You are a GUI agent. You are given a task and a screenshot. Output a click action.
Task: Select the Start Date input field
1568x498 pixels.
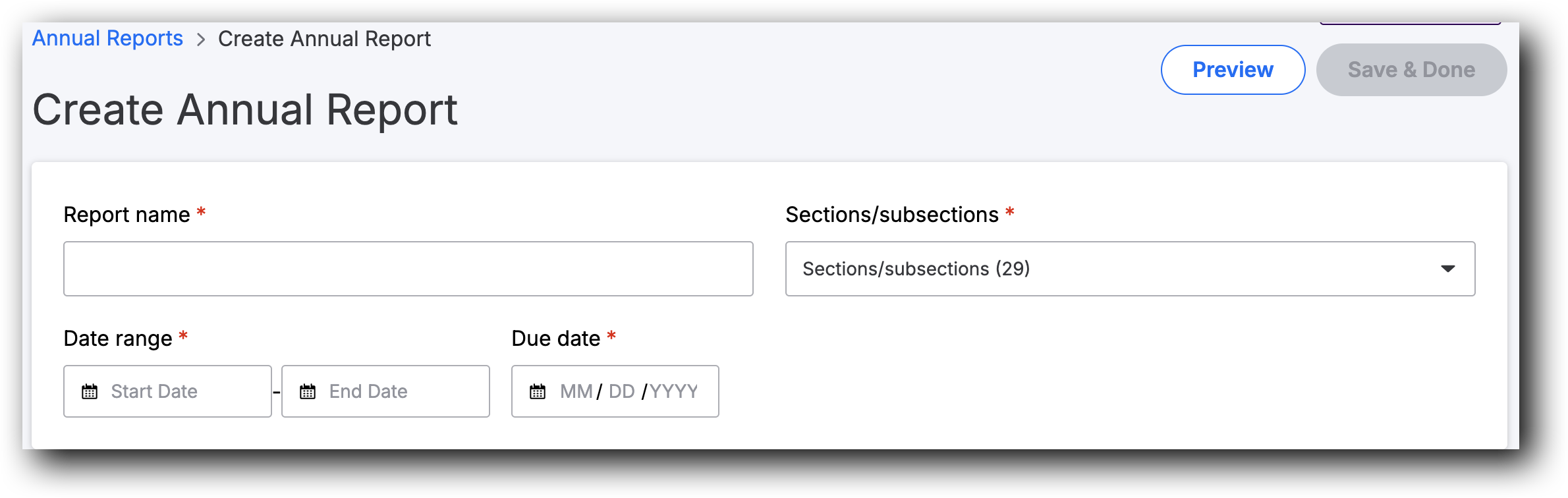pyautogui.click(x=178, y=391)
